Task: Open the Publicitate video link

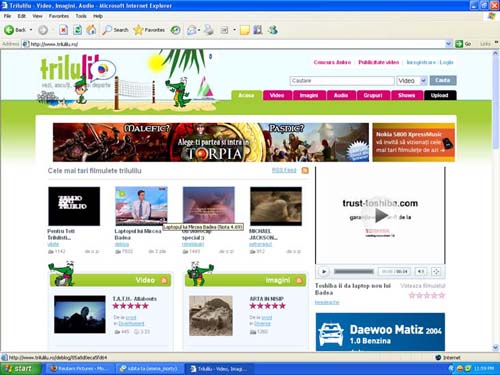Action: (379, 62)
